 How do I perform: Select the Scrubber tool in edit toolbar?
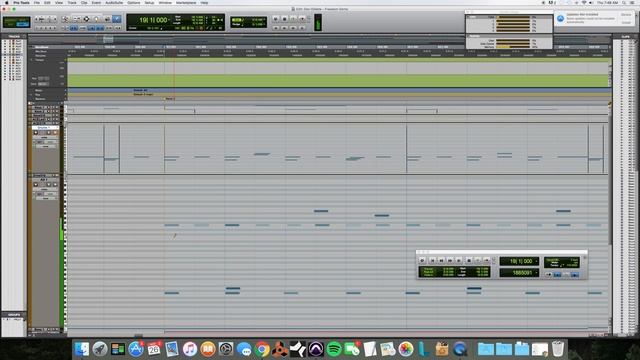(x=107, y=19)
